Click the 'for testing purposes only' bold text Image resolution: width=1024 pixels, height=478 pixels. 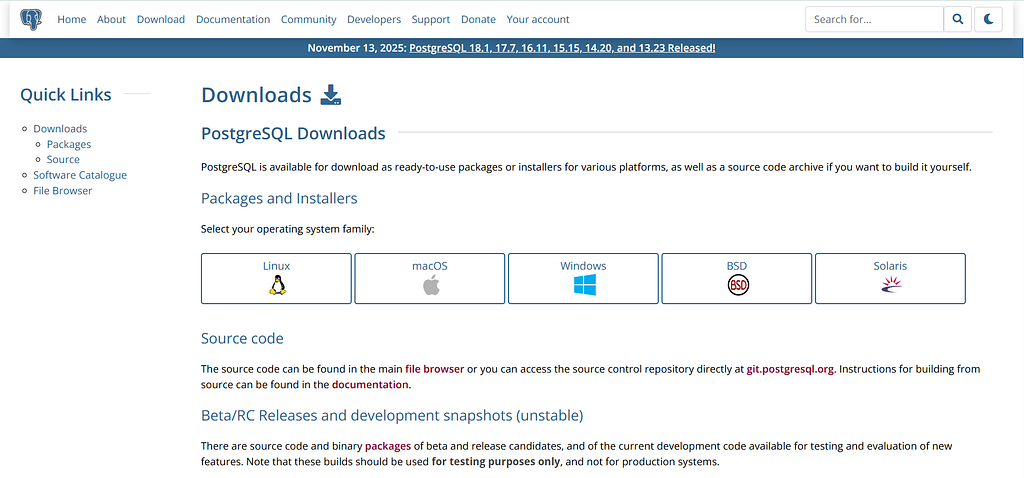[x=496, y=462]
